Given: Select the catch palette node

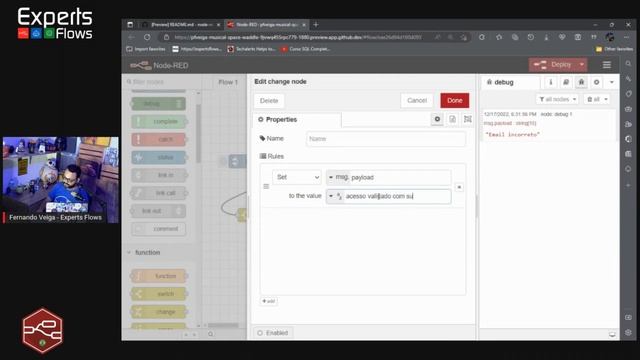Looking at the screenshot, I should (158, 140).
